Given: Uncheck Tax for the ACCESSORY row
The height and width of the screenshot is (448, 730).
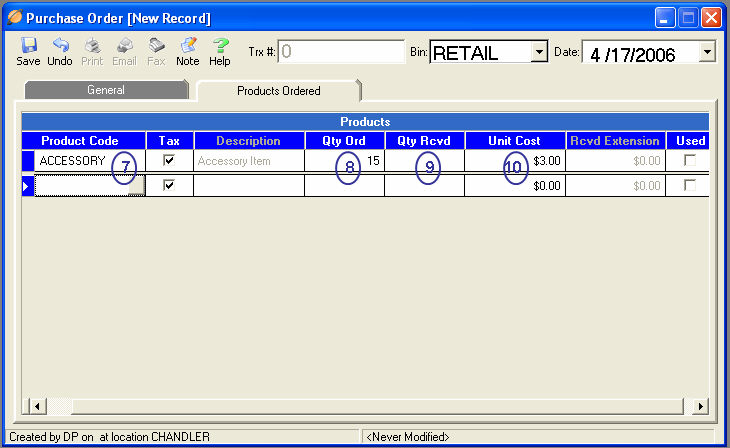Looking at the screenshot, I should click(x=169, y=160).
